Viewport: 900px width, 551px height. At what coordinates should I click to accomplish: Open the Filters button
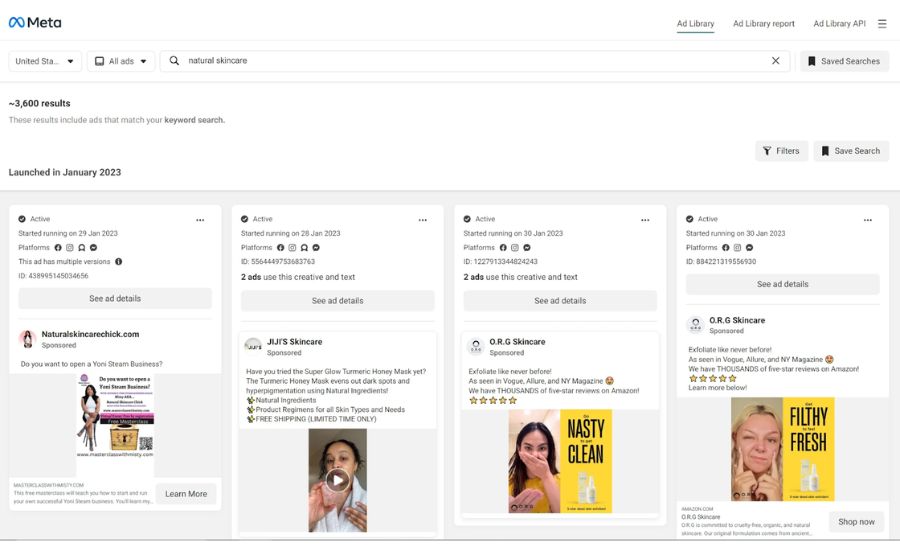pyautogui.click(x=781, y=151)
